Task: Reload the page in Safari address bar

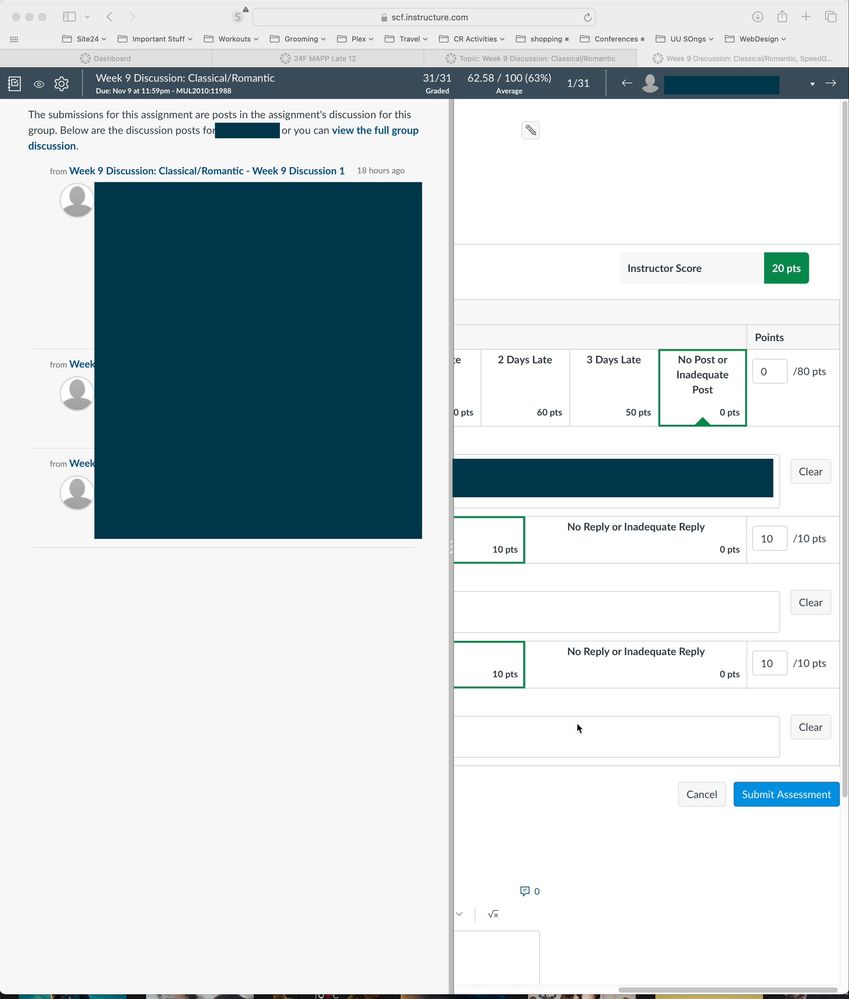Action: pyautogui.click(x=587, y=17)
